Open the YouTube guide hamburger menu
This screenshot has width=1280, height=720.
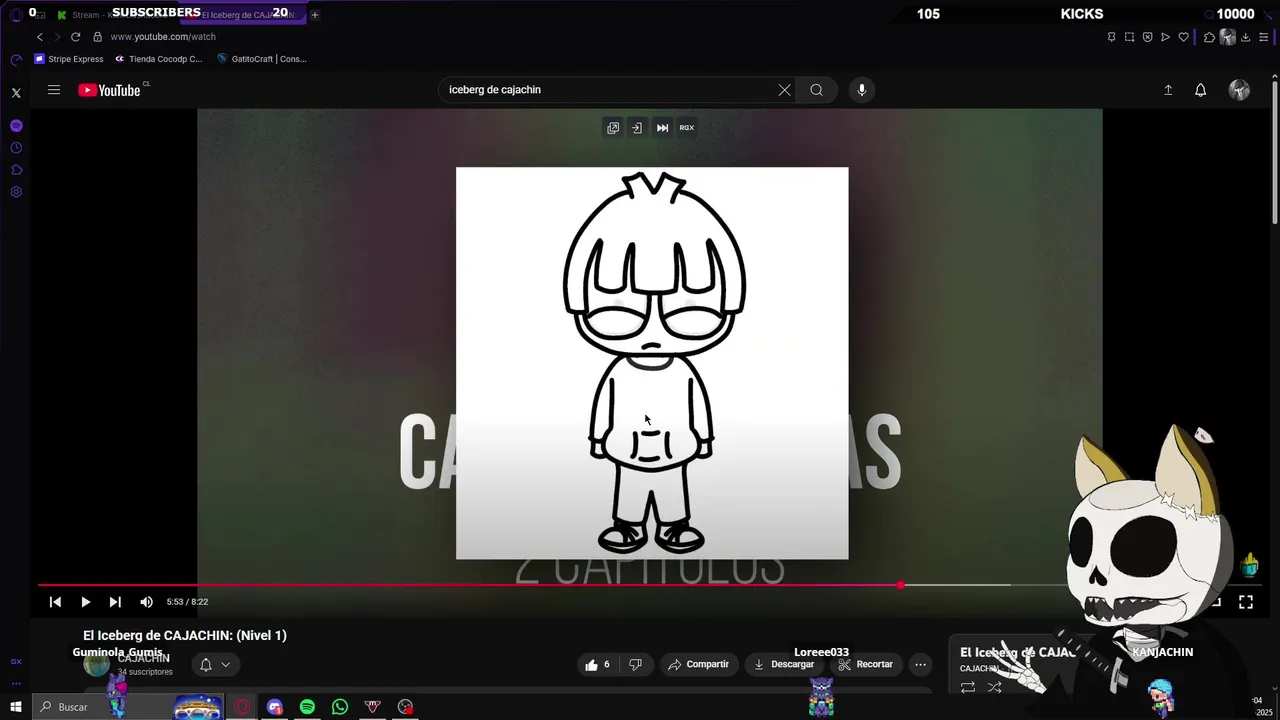(x=54, y=90)
